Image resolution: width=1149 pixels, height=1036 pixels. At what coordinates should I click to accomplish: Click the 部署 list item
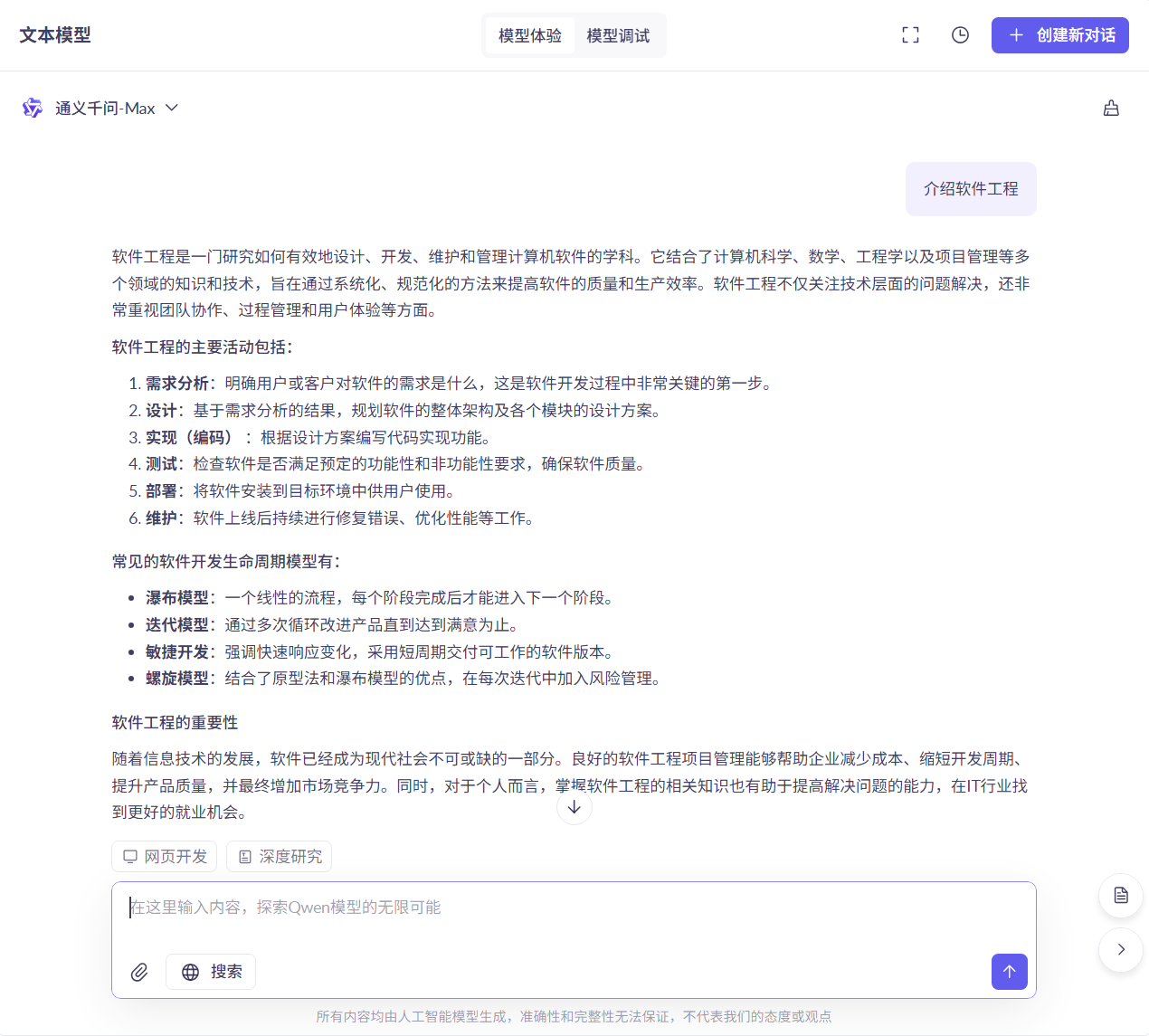293,491
